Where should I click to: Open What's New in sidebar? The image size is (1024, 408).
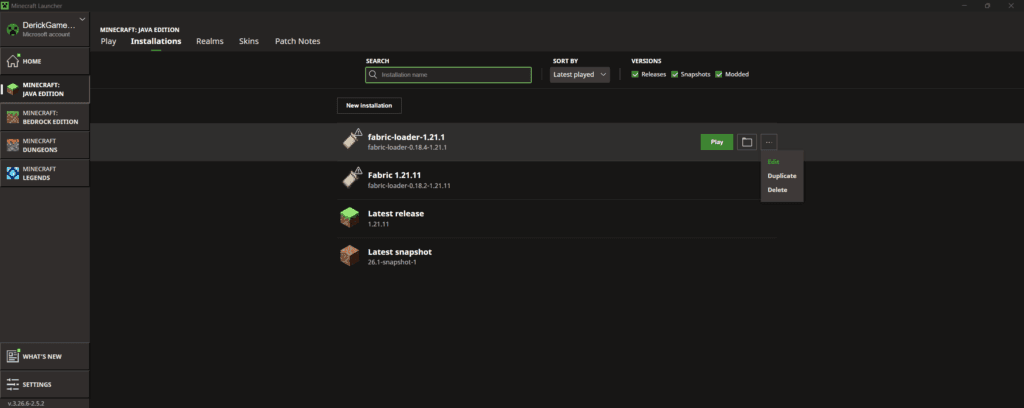pyautogui.click(x=45, y=356)
